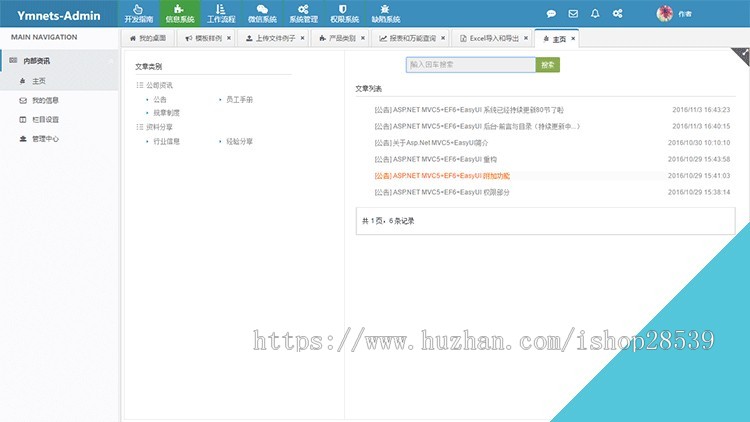The width and height of the screenshot is (750, 422).
Task: Click the 文章列表 heading
Action: point(368,89)
